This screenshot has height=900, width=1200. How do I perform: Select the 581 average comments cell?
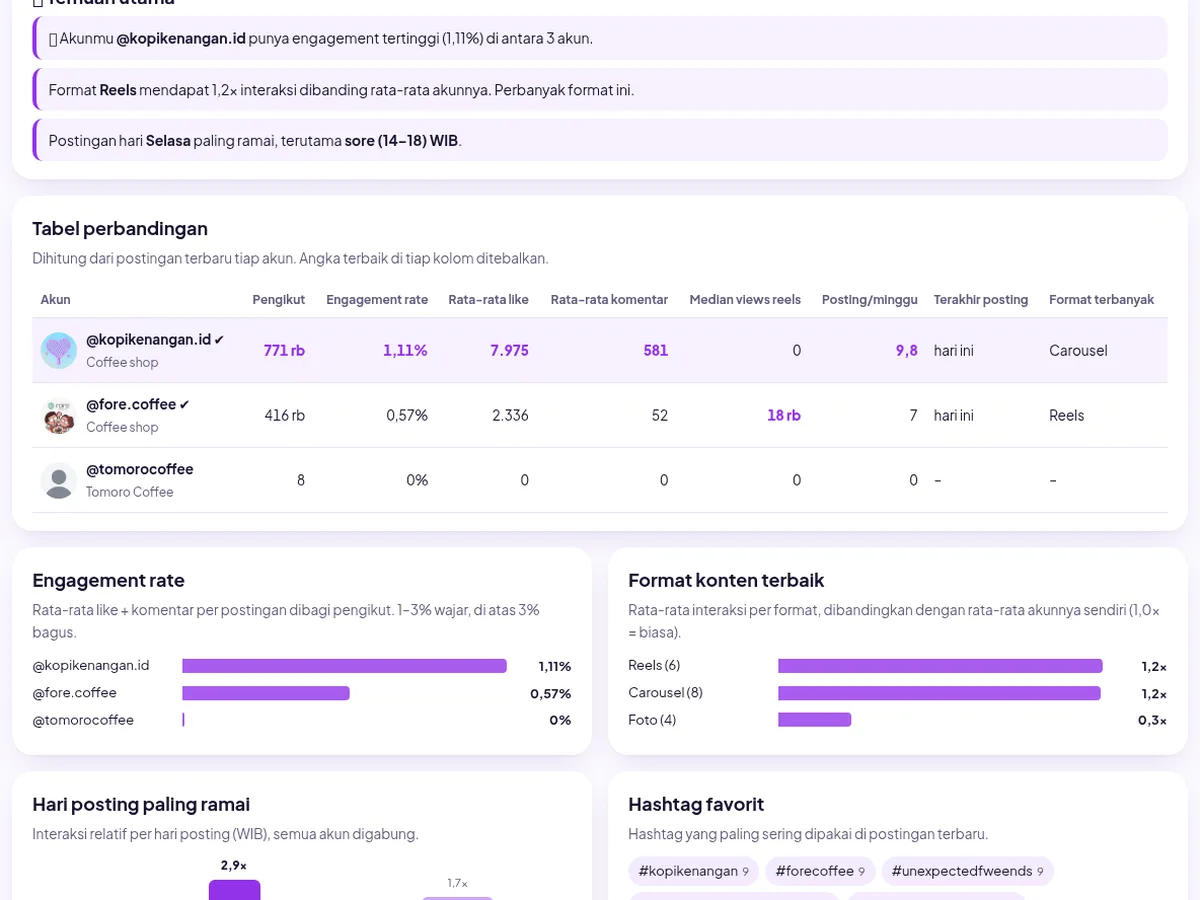click(656, 351)
